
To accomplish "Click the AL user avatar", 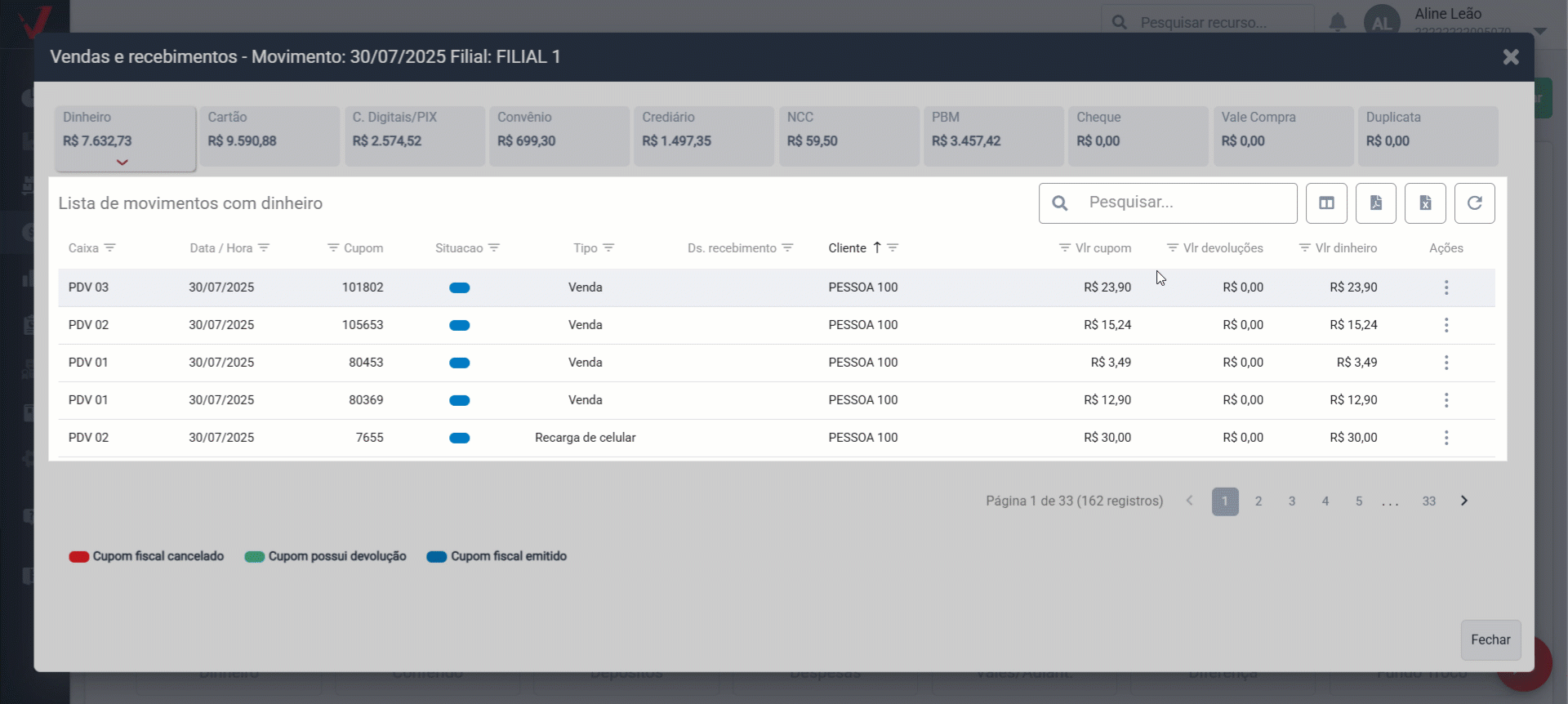I will pyautogui.click(x=1382, y=23).
